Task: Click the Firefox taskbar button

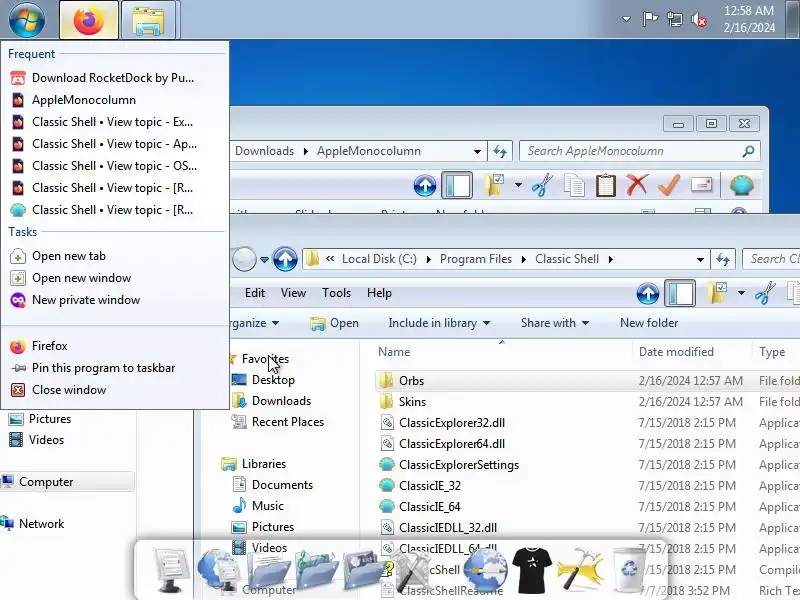Action: (x=89, y=20)
